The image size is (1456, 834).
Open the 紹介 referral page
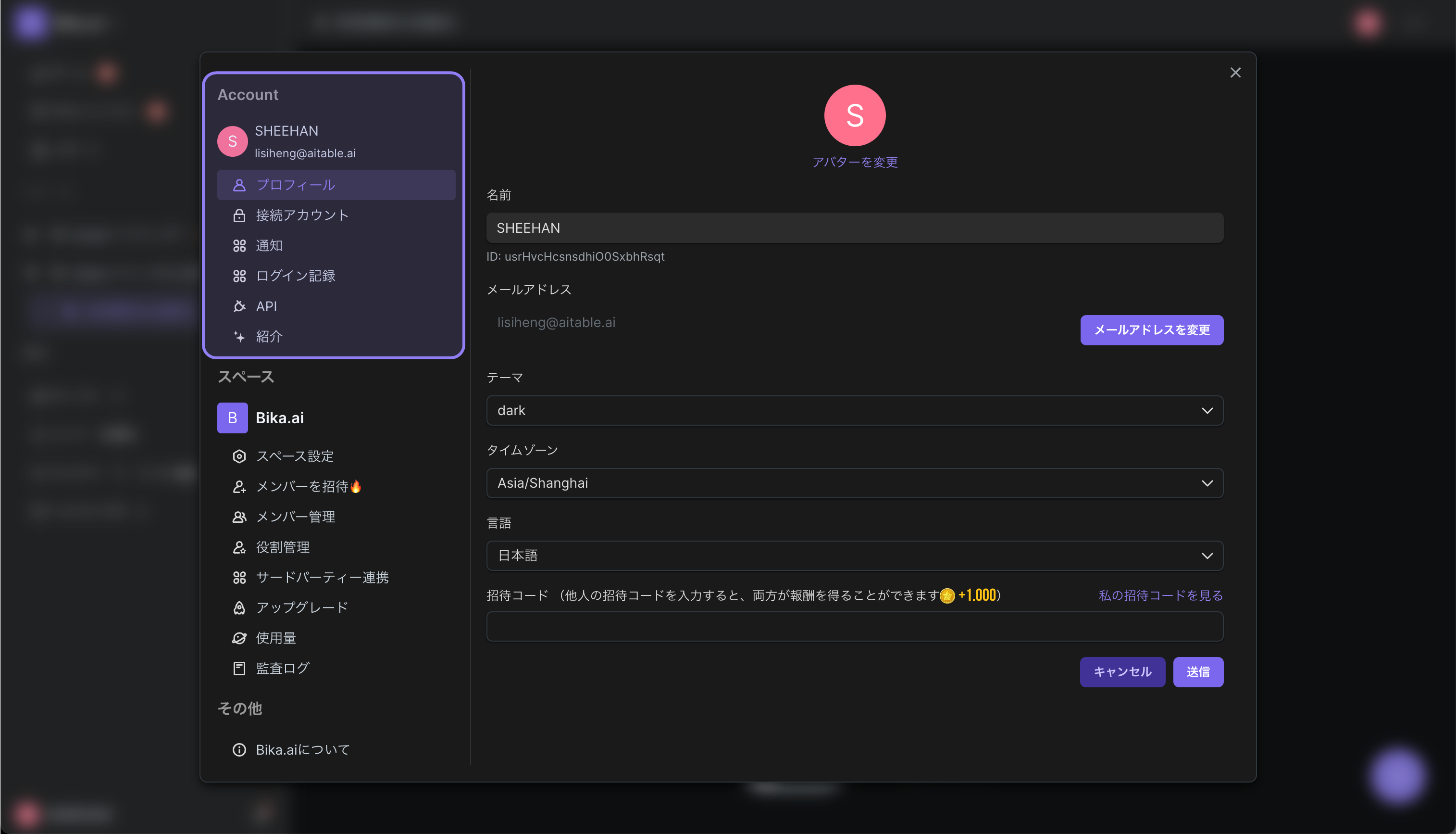tap(336, 337)
